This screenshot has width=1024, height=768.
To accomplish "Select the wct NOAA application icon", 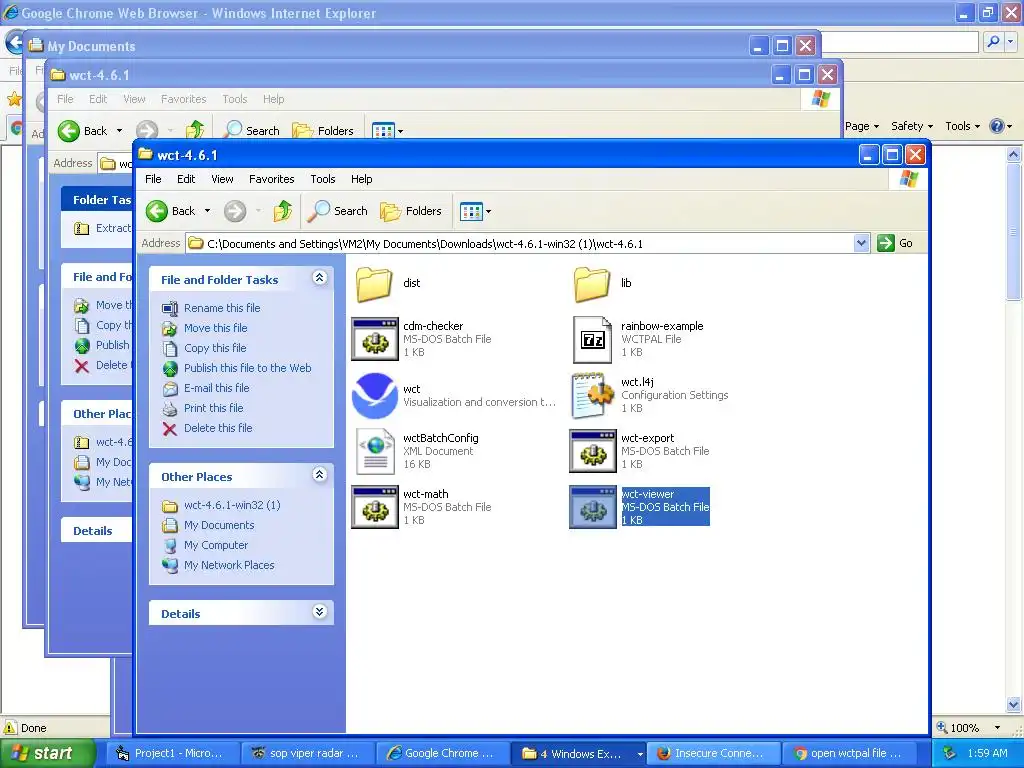I will (x=375, y=396).
